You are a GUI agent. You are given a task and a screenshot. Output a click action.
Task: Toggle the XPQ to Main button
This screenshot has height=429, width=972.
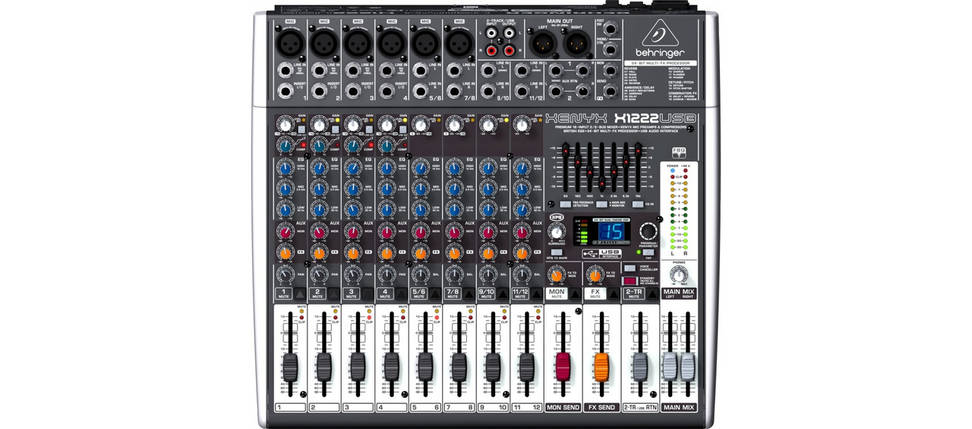[x=557, y=252]
